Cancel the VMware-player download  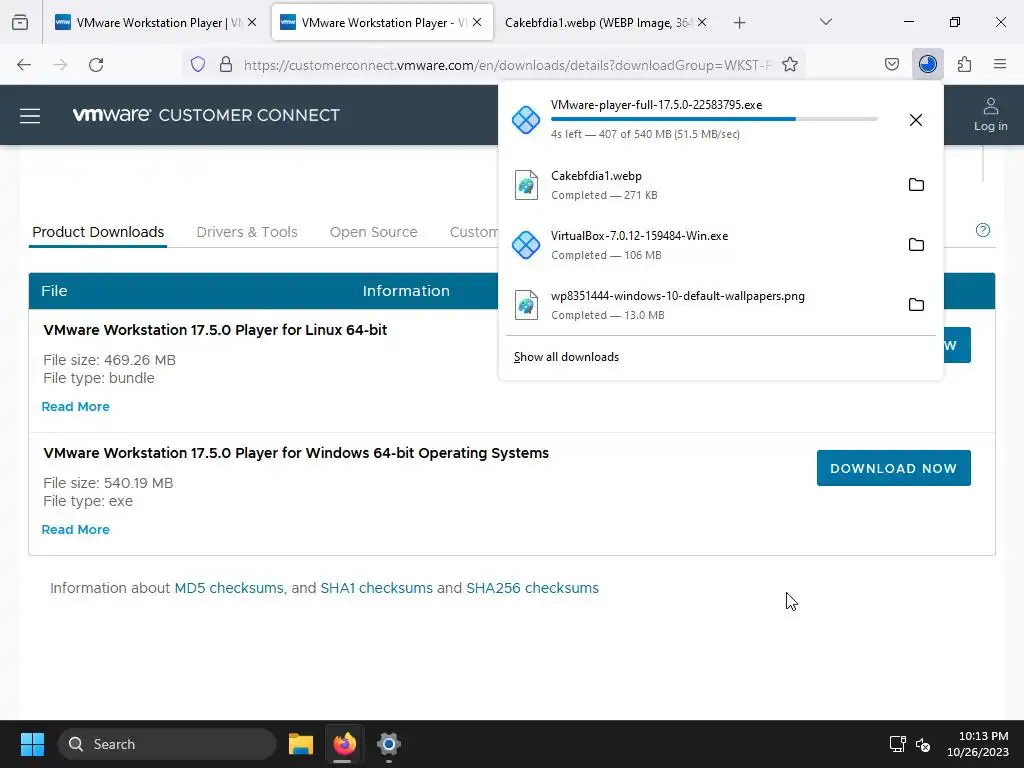pos(916,120)
